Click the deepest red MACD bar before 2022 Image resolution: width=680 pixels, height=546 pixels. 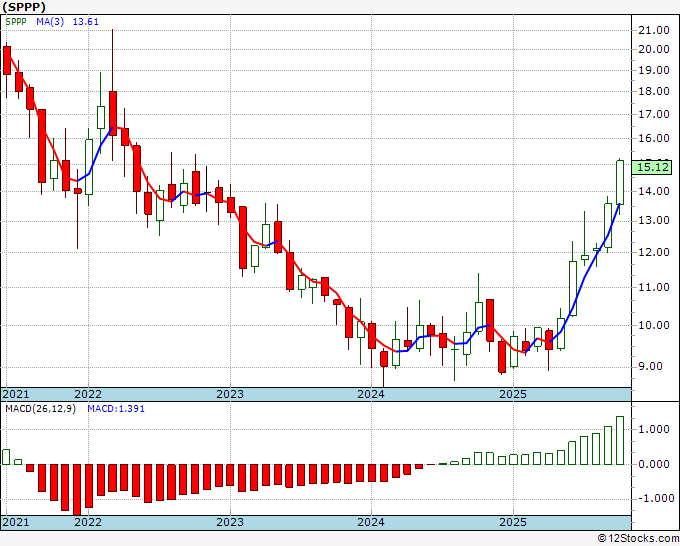coord(77,490)
